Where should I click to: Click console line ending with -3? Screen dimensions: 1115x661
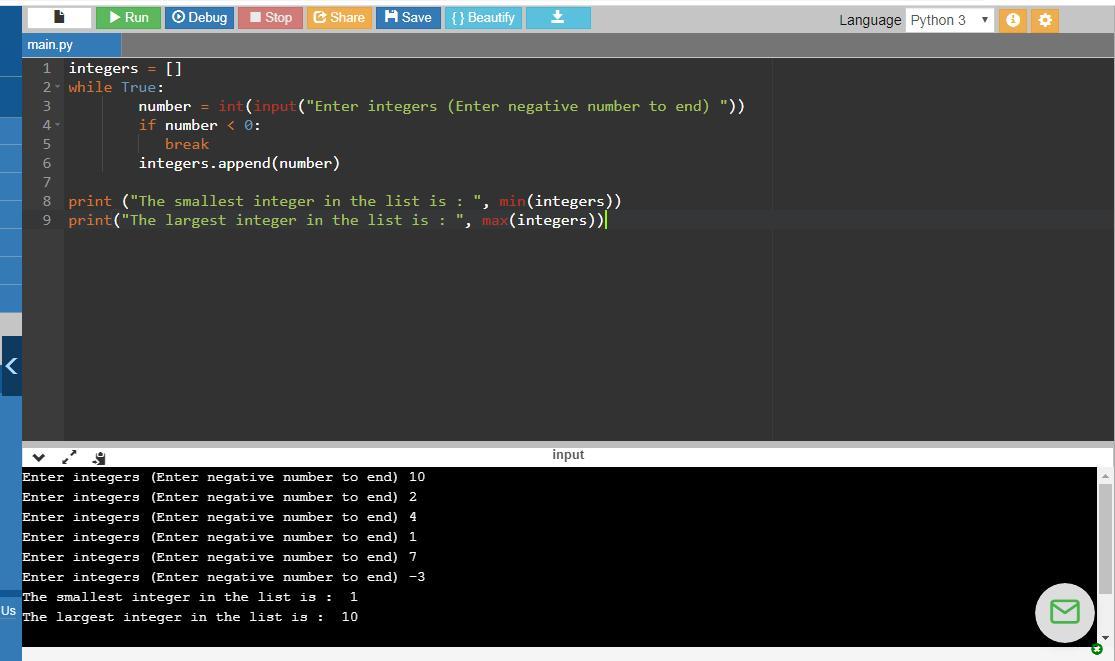(x=223, y=577)
